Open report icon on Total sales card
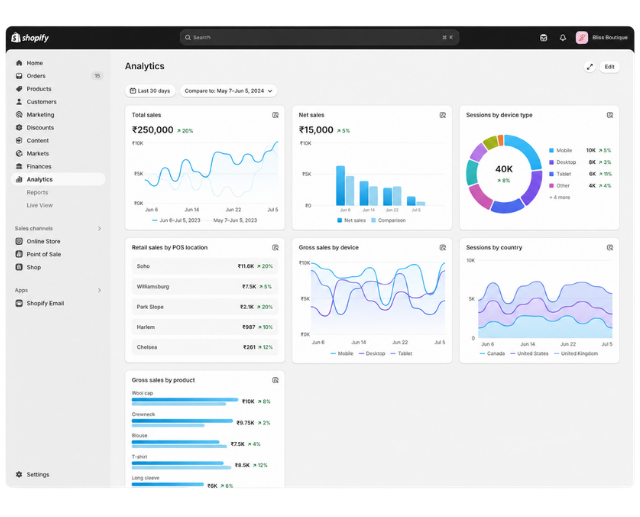640x517 pixels. [x=276, y=115]
